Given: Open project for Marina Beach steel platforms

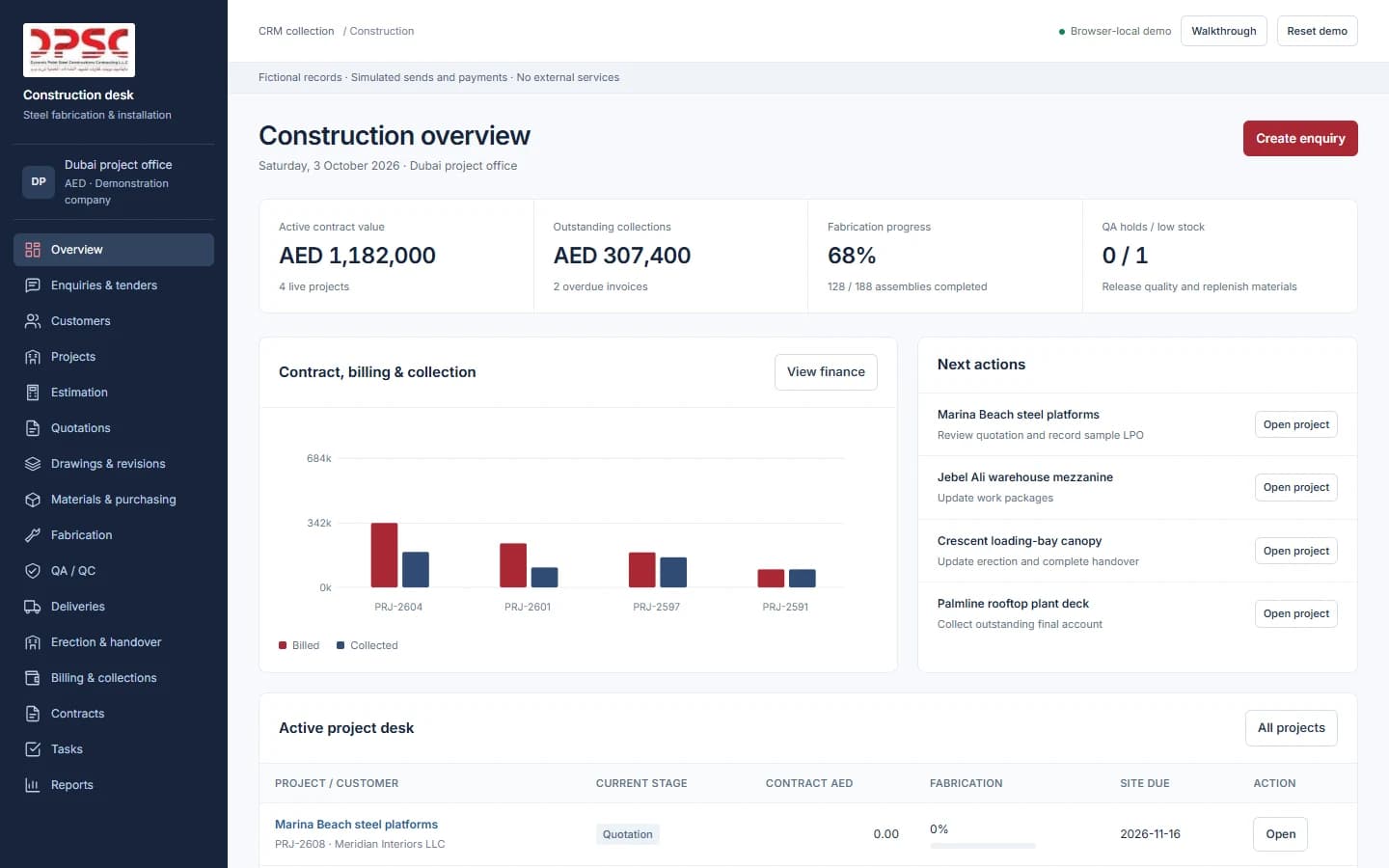Looking at the screenshot, I should pos(1296,424).
